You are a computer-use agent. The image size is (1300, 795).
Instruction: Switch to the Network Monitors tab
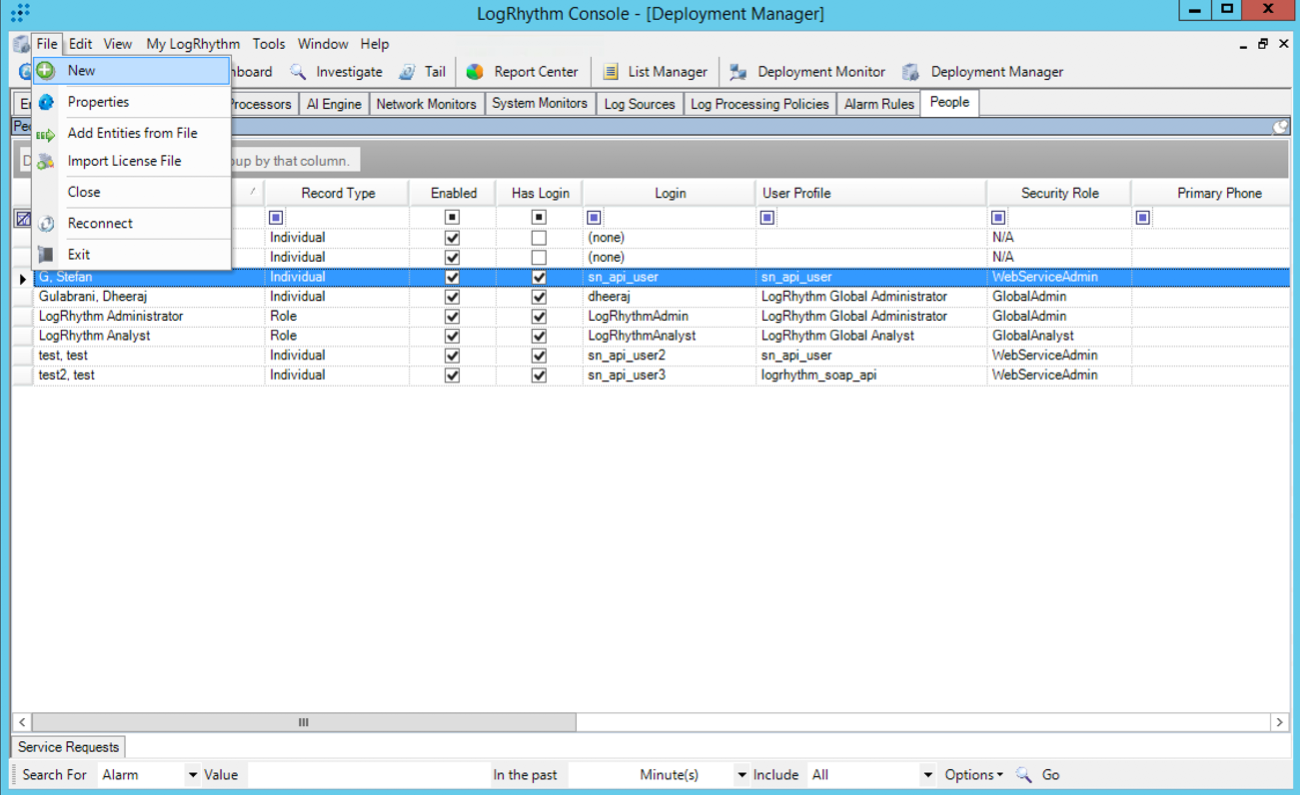(x=426, y=104)
